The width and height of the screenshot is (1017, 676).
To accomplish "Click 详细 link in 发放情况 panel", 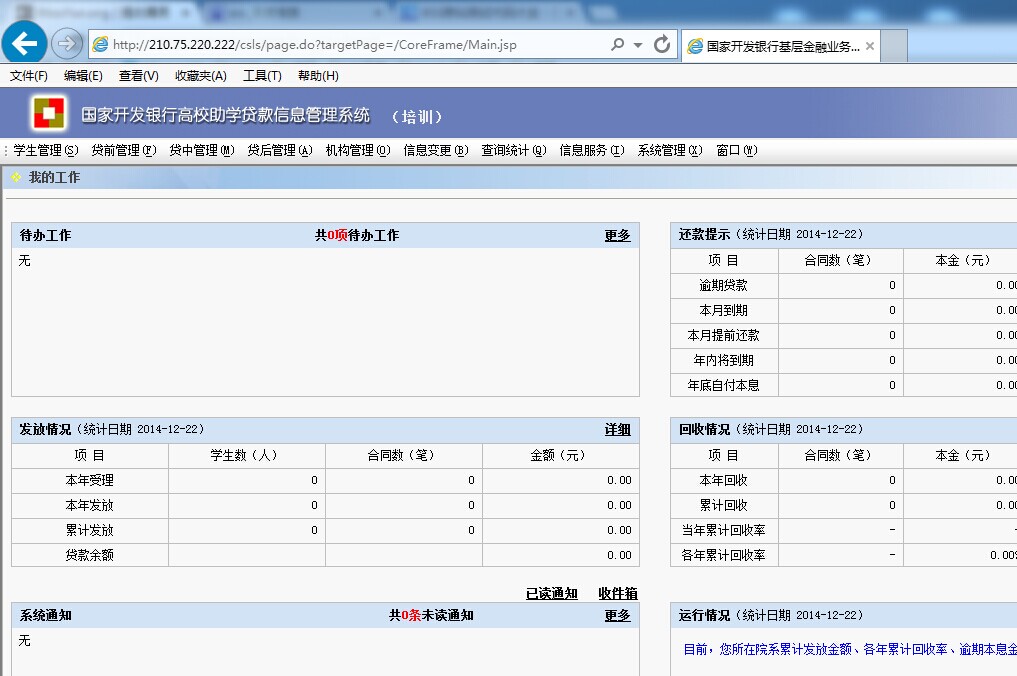I will [x=617, y=429].
